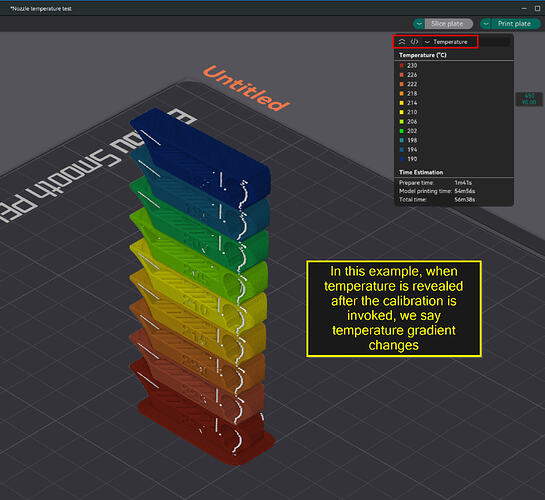545x500 pixels.
Task: Click the 190 degree dark blue color swatch
Action: (402, 159)
